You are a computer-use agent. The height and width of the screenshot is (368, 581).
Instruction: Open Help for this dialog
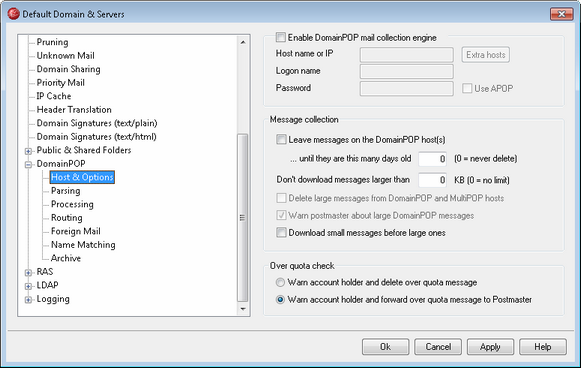pos(543,347)
